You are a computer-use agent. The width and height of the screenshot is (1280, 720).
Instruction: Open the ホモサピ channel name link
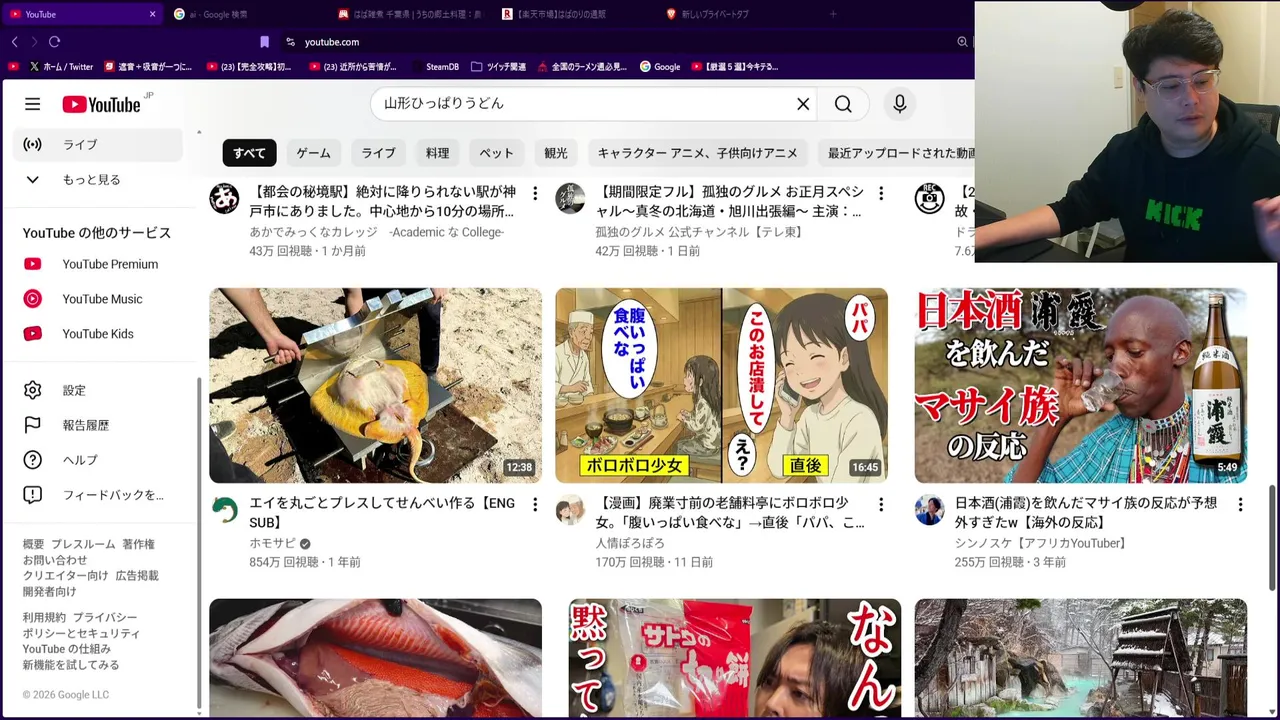(272, 543)
